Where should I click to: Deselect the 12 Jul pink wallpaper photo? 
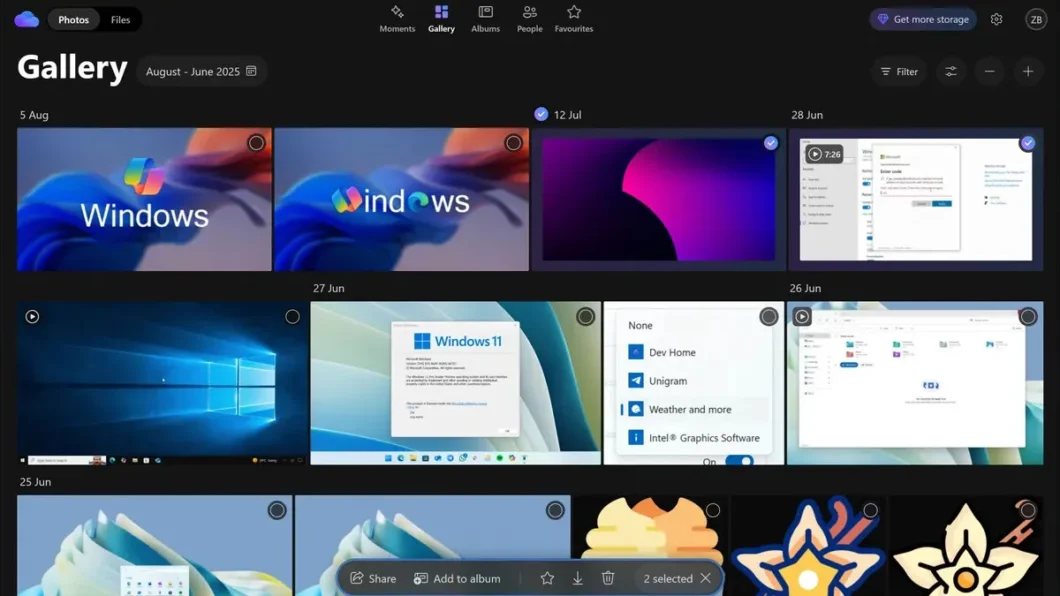(x=770, y=142)
